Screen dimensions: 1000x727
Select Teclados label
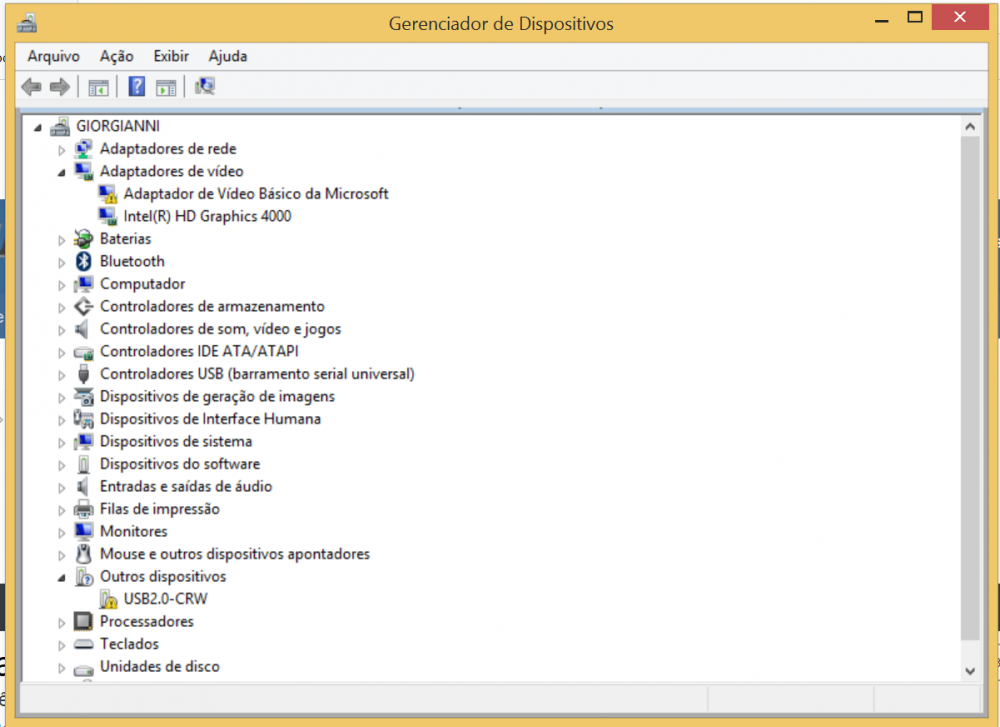click(x=129, y=644)
